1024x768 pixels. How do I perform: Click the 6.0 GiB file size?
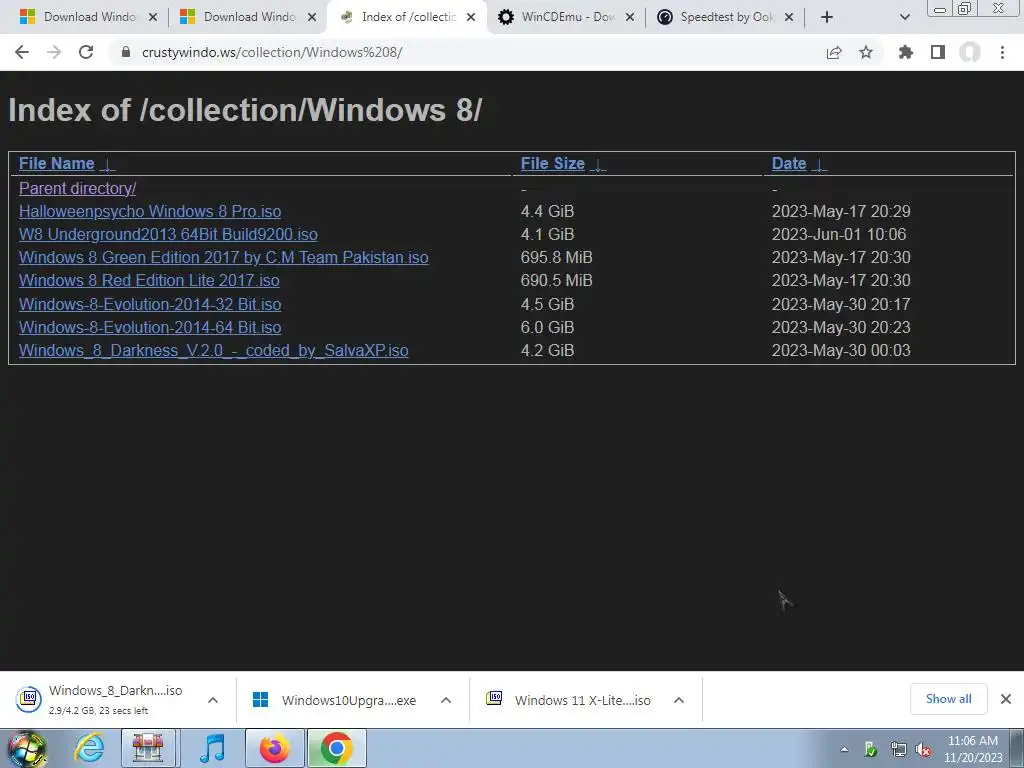pos(547,327)
